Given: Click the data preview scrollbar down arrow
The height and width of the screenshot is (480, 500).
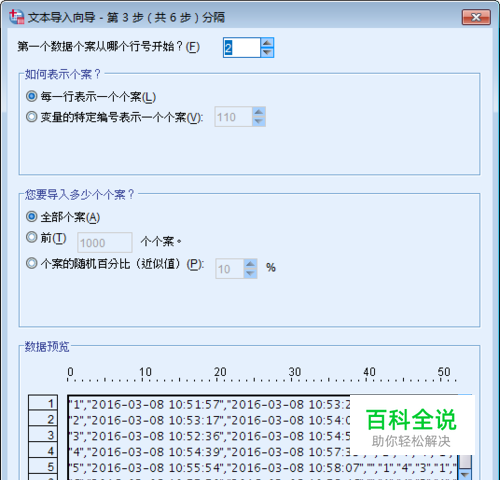Looking at the screenshot, I should click(x=465, y=474).
